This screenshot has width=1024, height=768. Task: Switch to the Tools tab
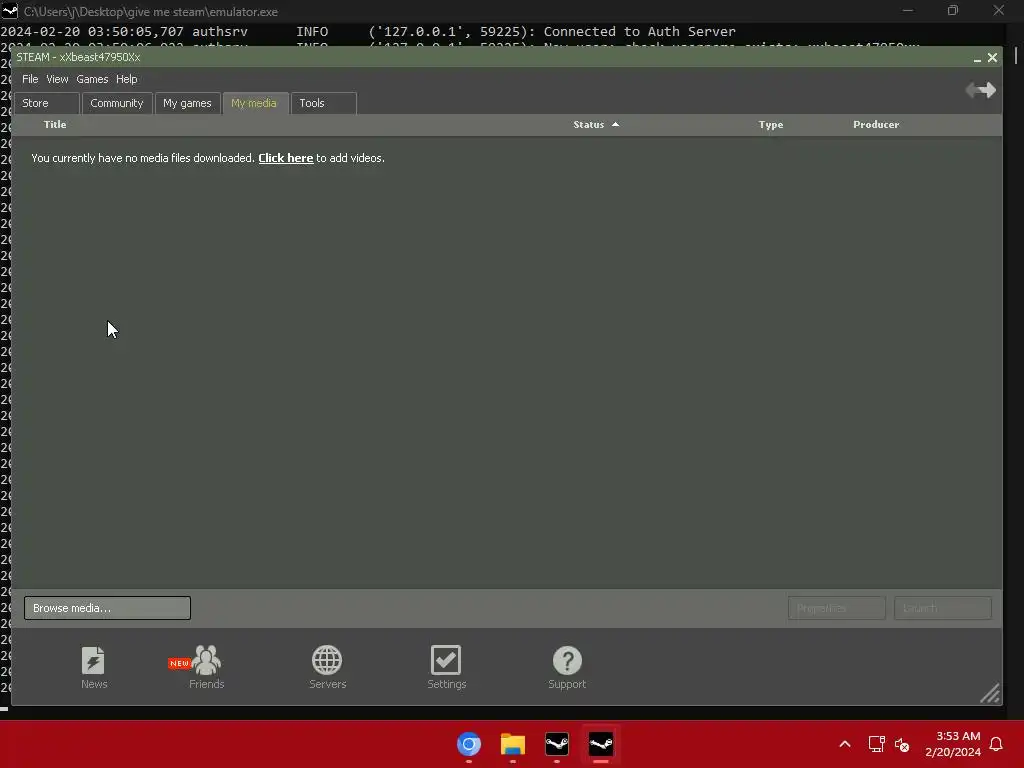pyautogui.click(x=324, y=103)
